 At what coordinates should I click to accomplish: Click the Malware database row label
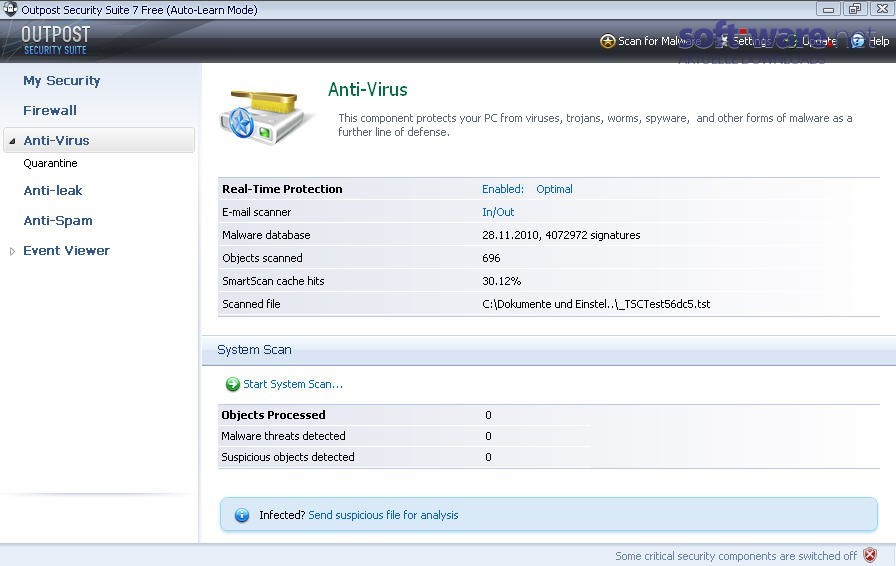[266, 235]
